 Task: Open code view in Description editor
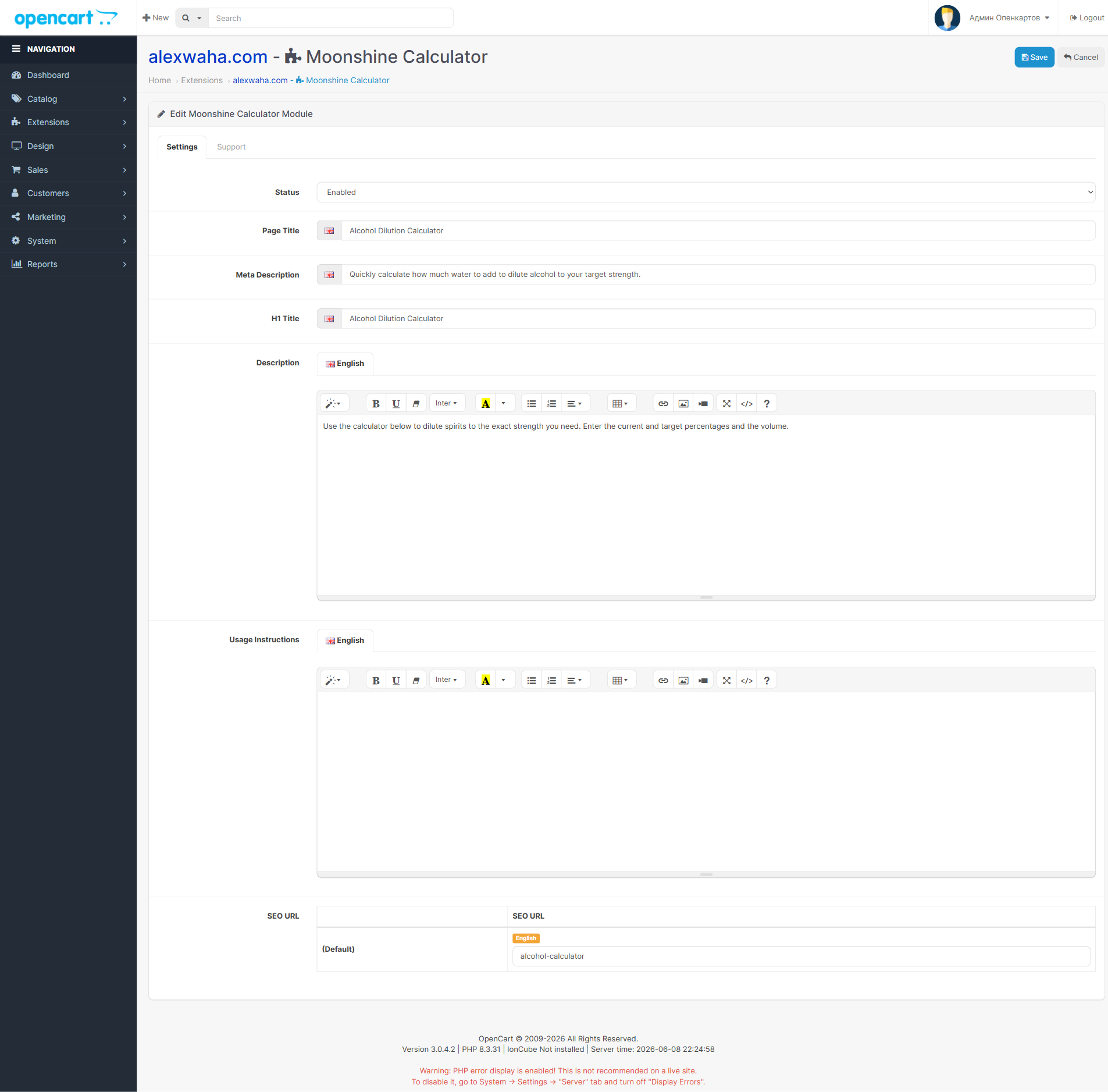747,403
